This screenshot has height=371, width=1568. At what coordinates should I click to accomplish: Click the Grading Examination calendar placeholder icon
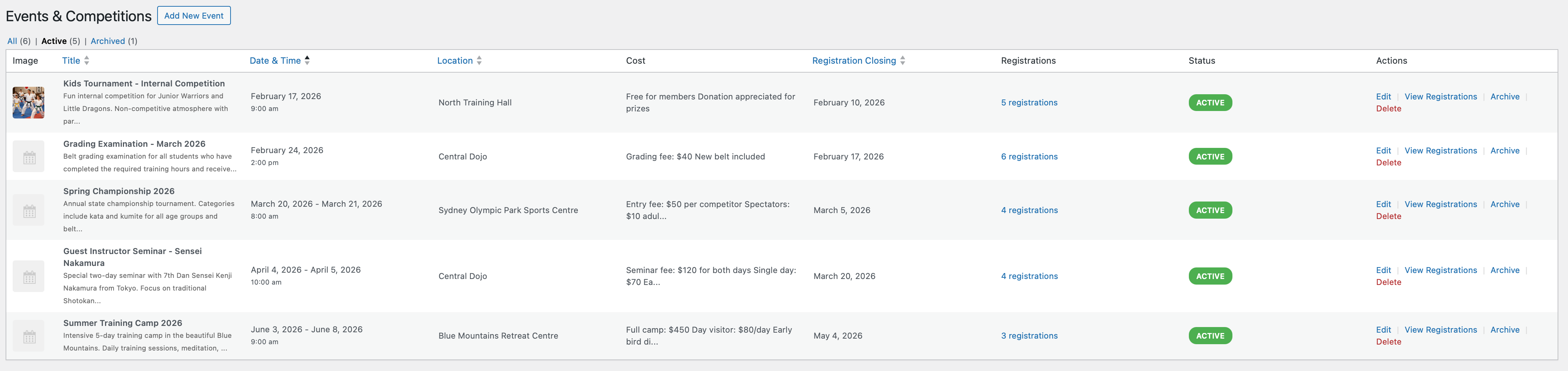[29, 156]
